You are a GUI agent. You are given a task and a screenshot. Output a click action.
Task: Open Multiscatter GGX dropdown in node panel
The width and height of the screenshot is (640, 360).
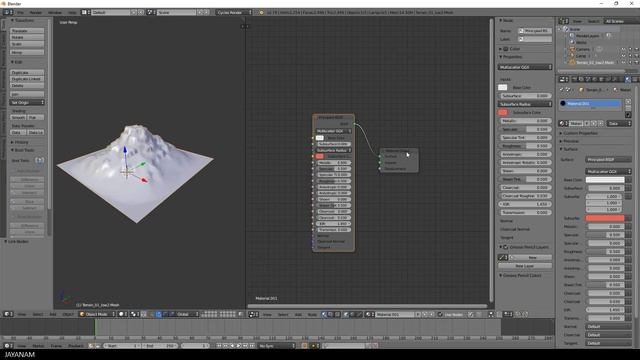coord(525,67)
